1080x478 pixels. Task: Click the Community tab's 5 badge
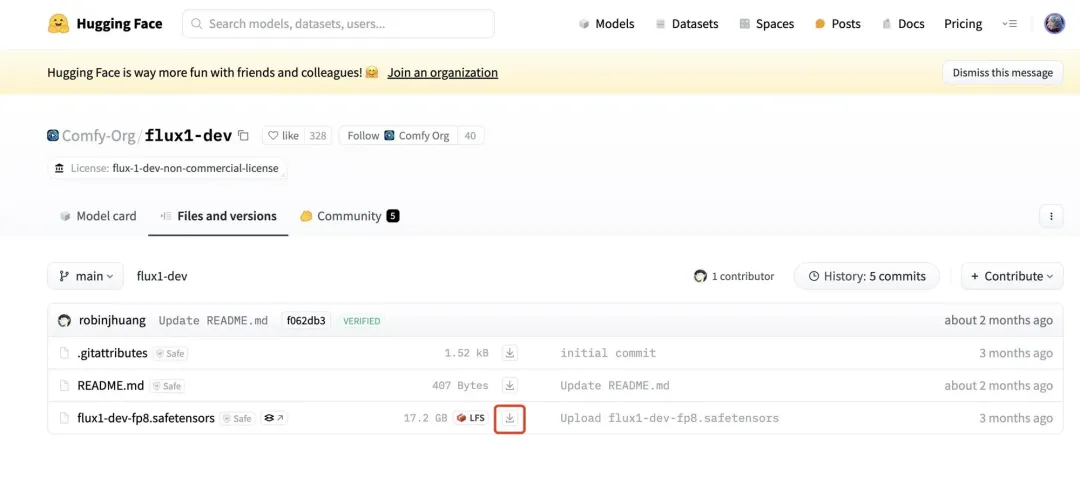393,216
